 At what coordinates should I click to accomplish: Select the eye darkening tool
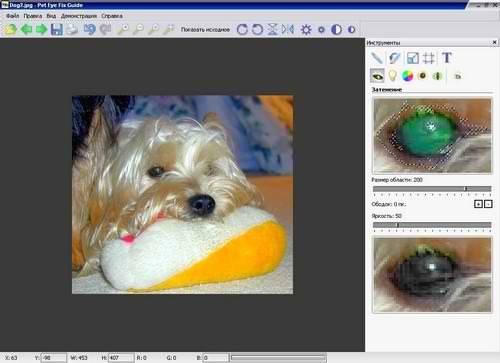(x=377, y=76)
